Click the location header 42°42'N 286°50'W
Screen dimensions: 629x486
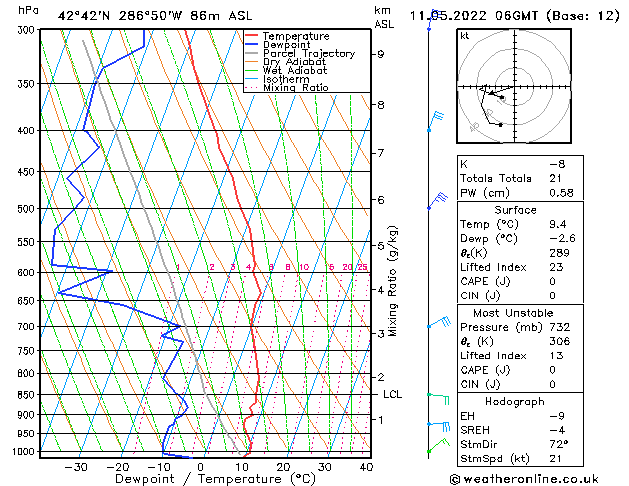155,16
